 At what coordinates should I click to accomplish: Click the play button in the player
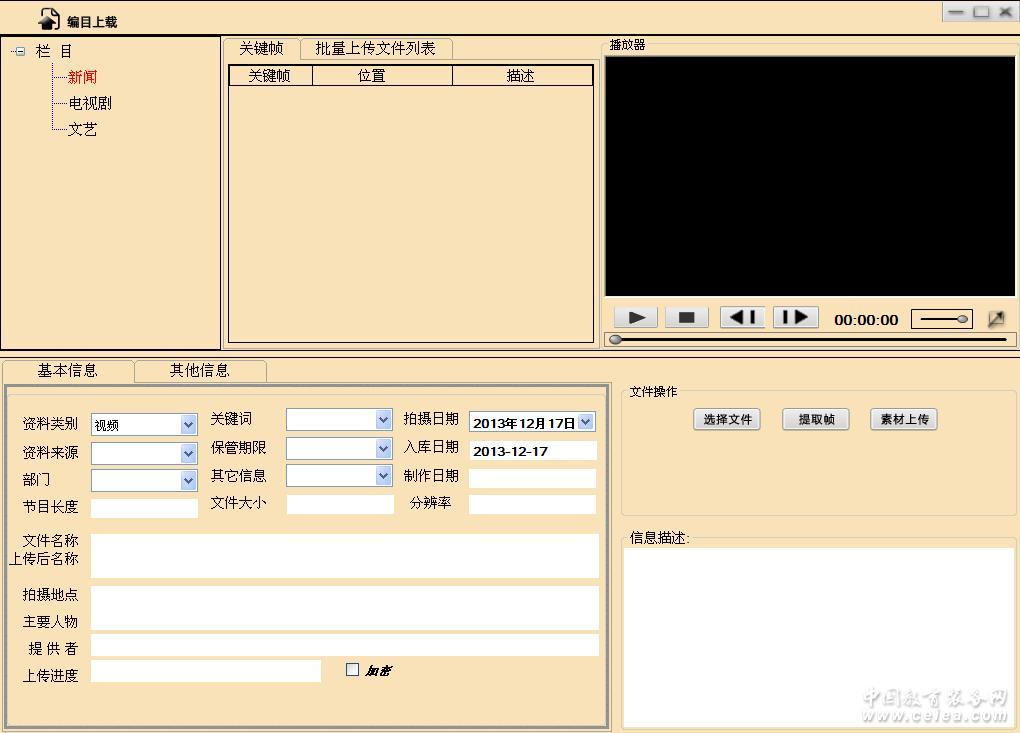(x=636, y=318)
